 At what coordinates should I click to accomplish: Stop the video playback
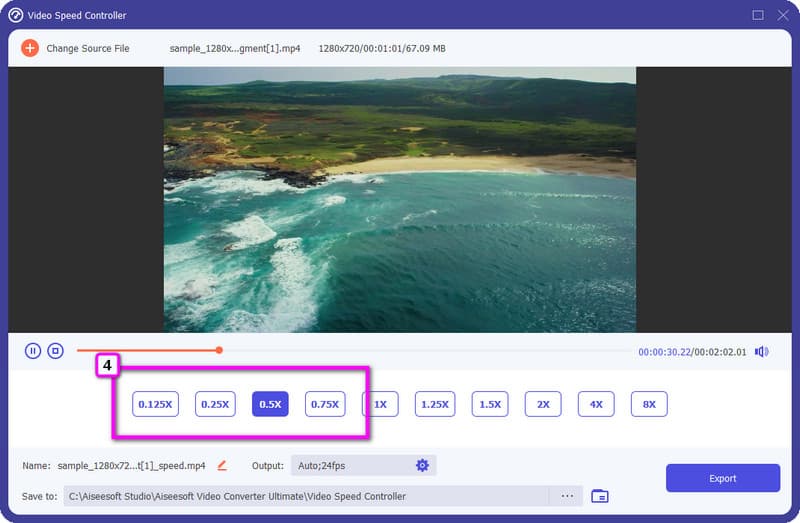(x=56, y=351)
